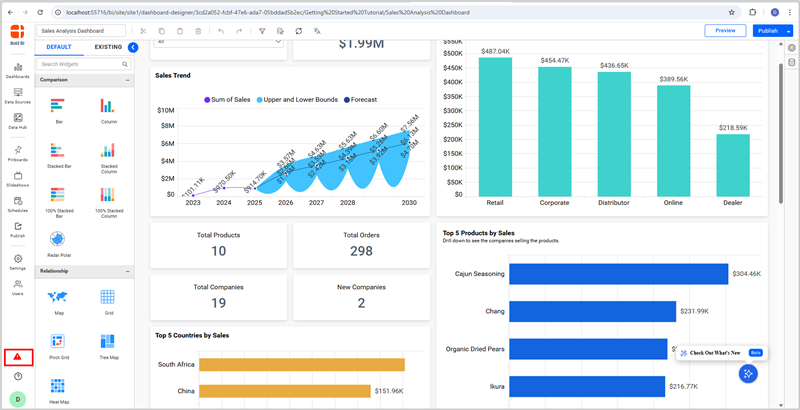Open the Publish button dropdown arrow

790,31
